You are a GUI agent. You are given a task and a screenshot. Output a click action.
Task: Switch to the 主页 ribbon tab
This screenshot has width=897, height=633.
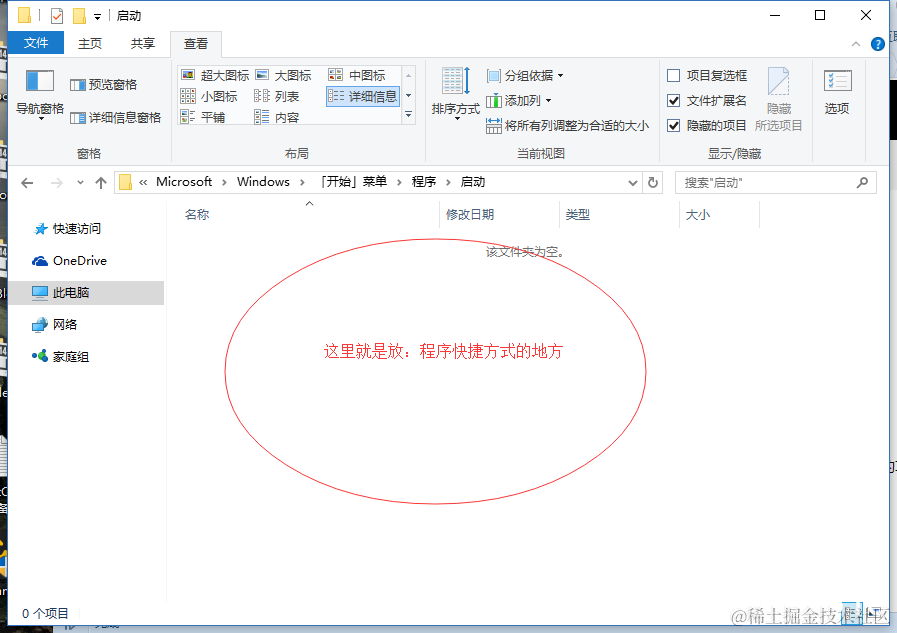(90, 43)
